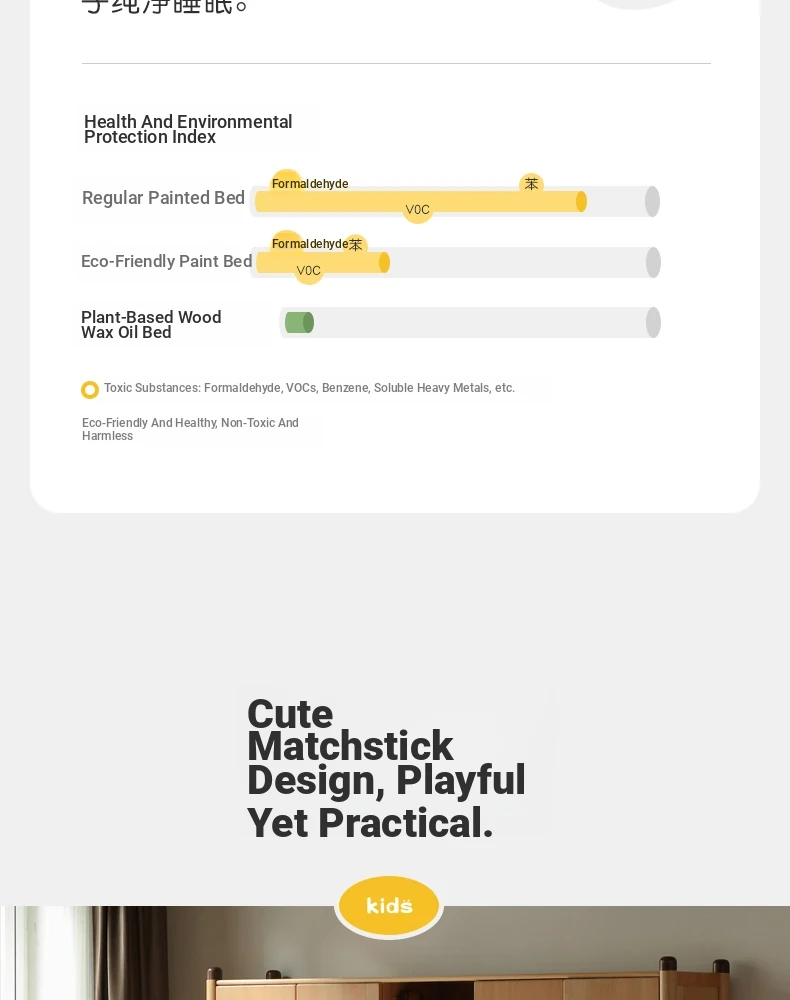Screen dimensions: 790x1000
Task: Click the VOC bubble under Eco-Friendly Paint bar
Action: coord(309,270)
